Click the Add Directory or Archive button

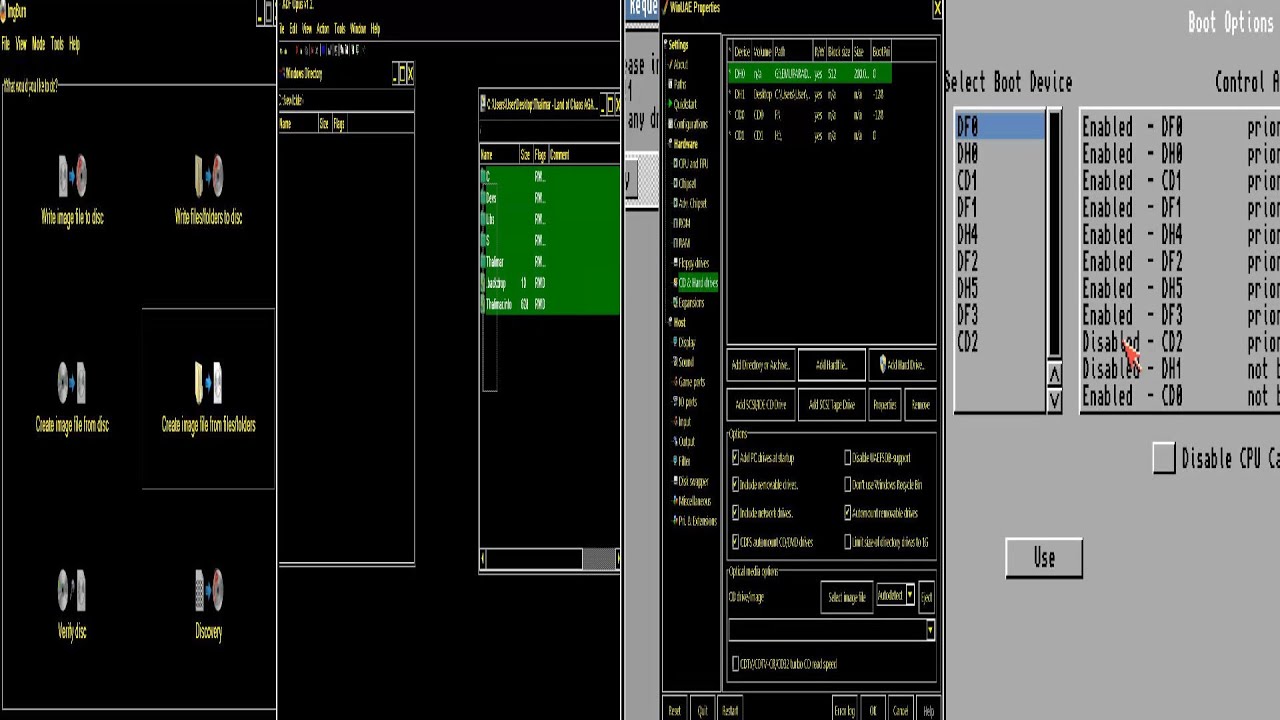[x=761, y=365]
